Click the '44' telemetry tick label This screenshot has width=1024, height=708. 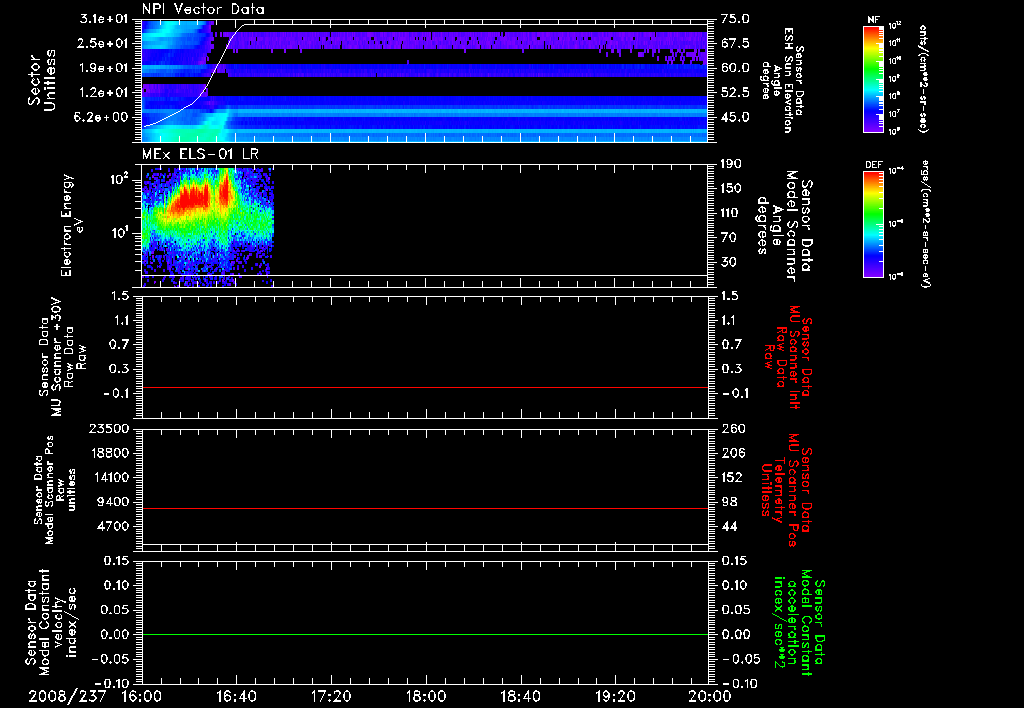[x=729, y=526]
